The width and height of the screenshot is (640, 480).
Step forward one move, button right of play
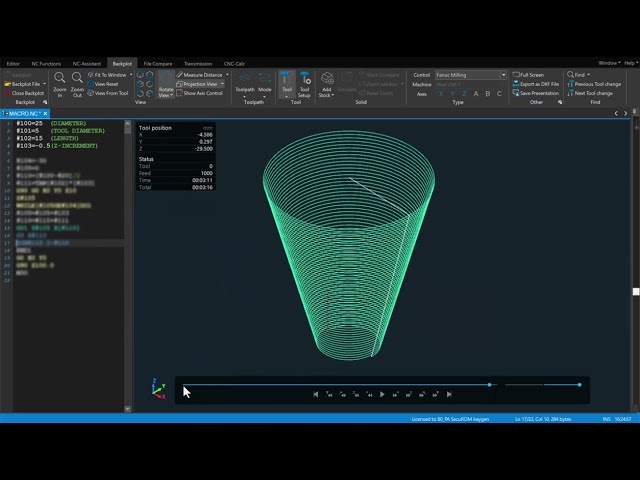click(x=396, y=394)
